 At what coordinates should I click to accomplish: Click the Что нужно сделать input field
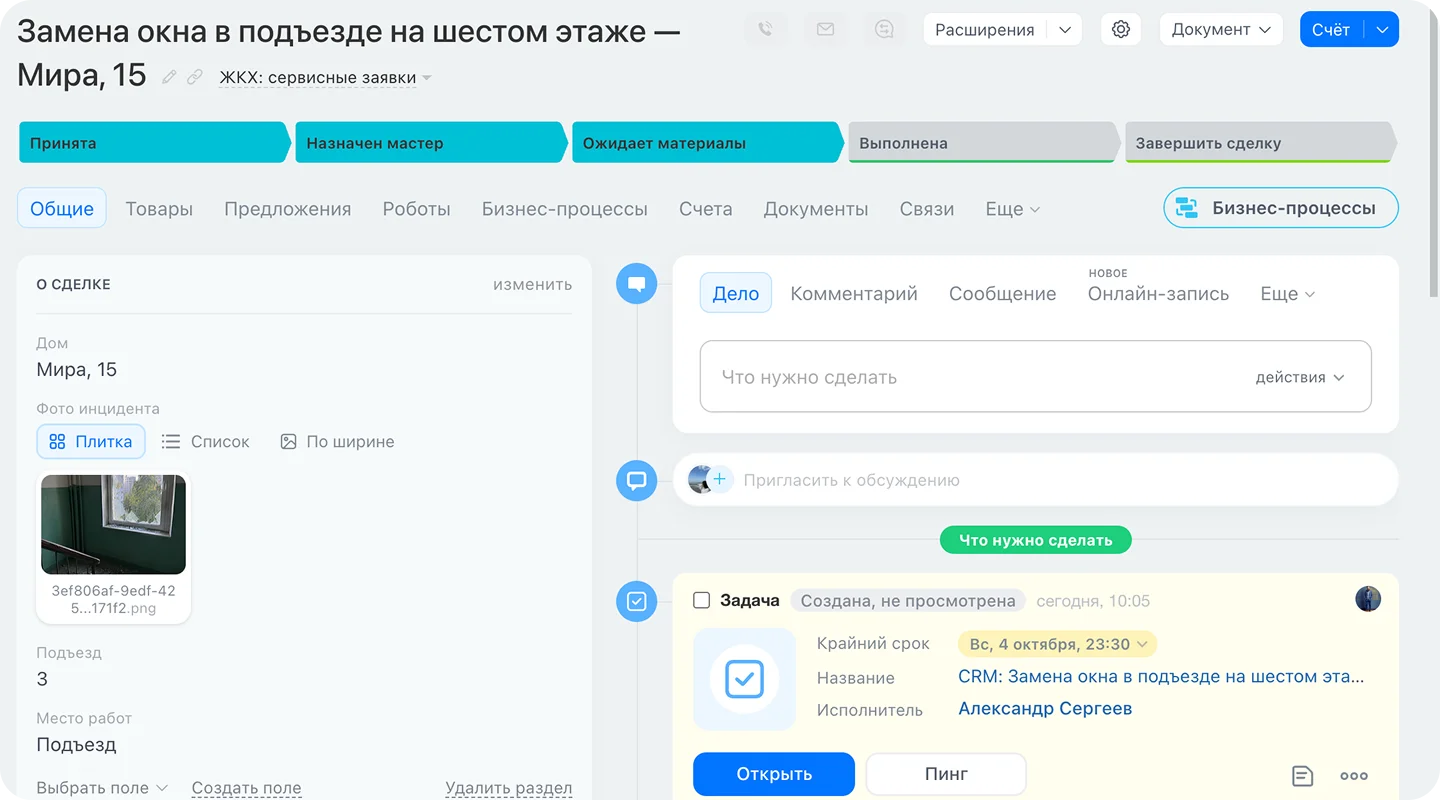pos(1035,377)
